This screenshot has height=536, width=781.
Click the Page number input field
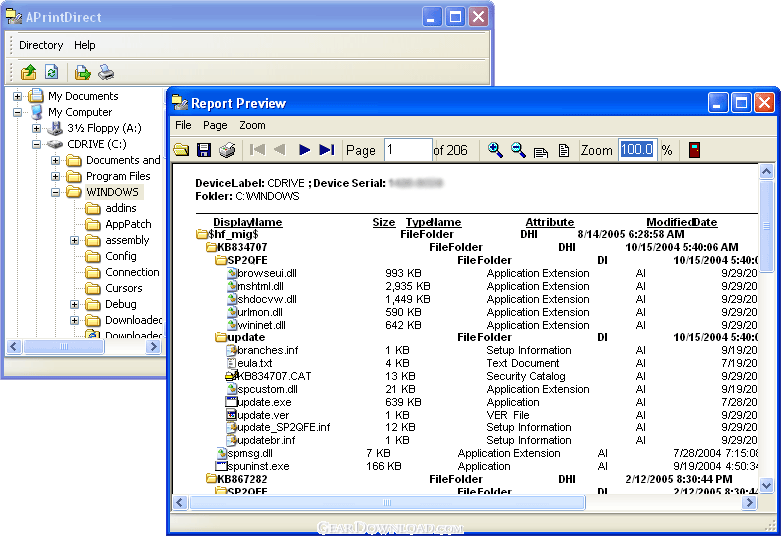tap(407, 150)
